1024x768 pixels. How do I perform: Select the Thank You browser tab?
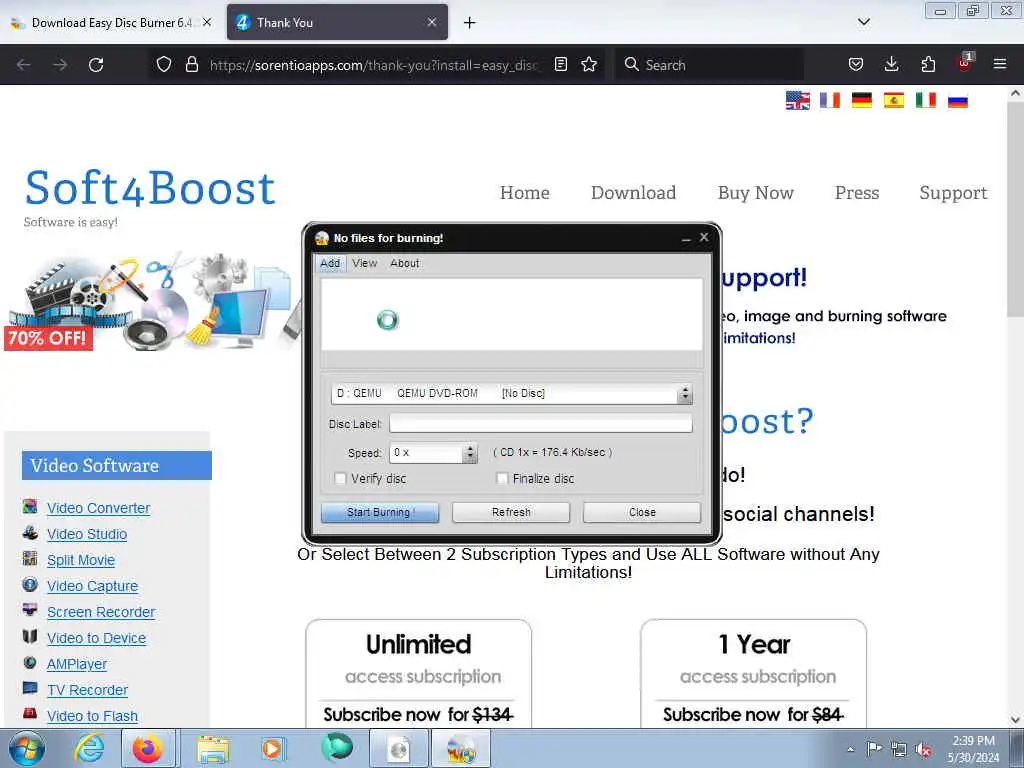coord(327,23)
